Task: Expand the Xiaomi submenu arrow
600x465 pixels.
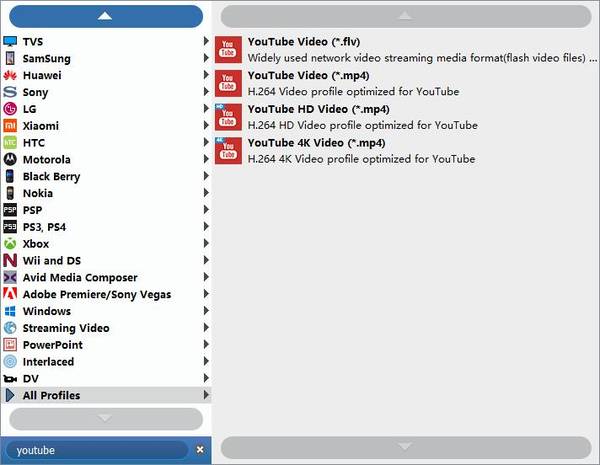Action: click(x=206, y=125)
